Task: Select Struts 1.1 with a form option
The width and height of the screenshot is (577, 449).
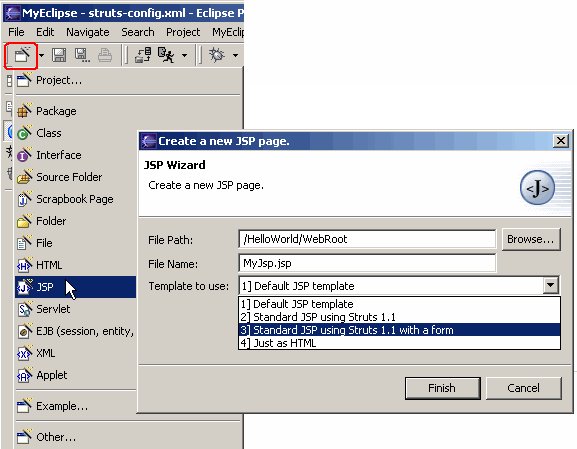Action: [x=399, y=330]
